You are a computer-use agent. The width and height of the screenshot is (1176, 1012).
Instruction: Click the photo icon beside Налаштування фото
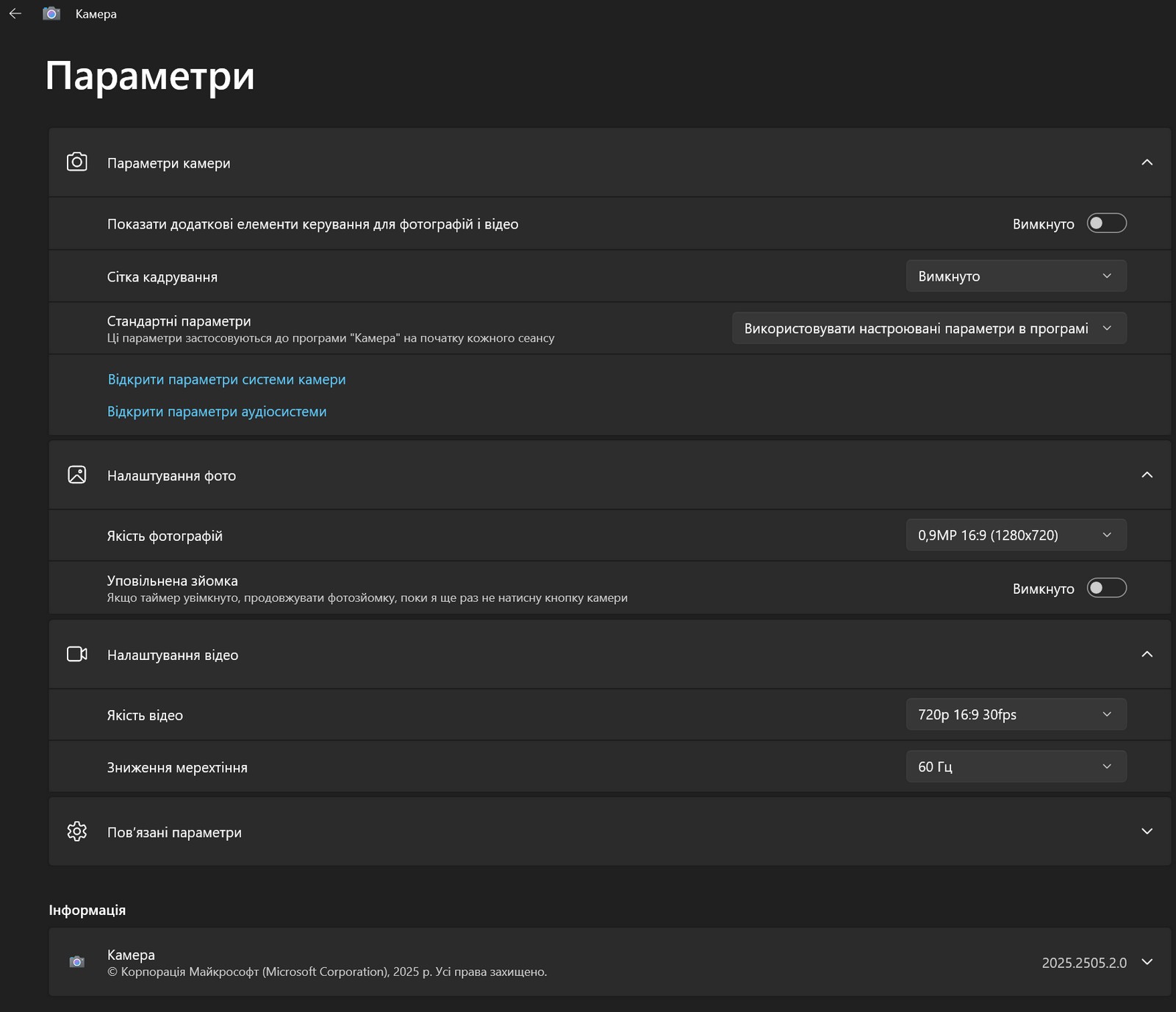pos(77,475)
